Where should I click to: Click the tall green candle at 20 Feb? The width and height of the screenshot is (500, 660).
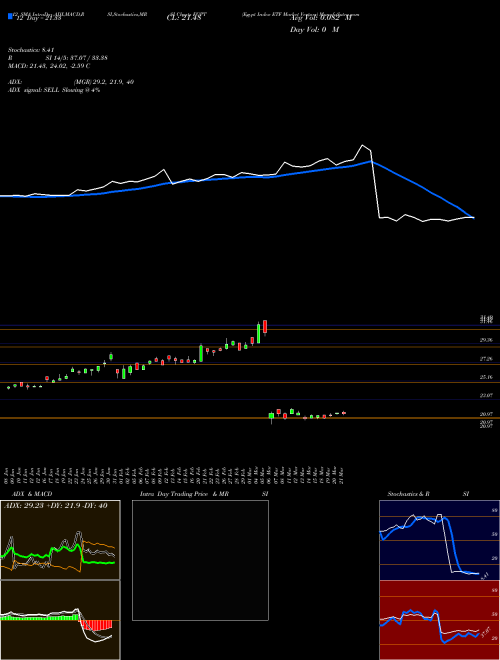tap(201, 353)
